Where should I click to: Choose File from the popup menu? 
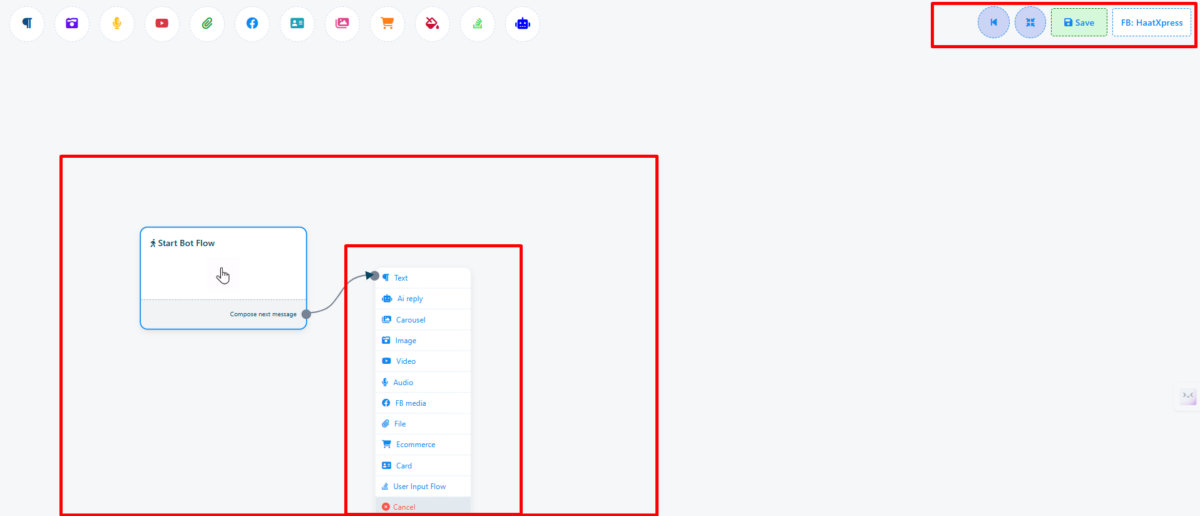coord(422,423)
